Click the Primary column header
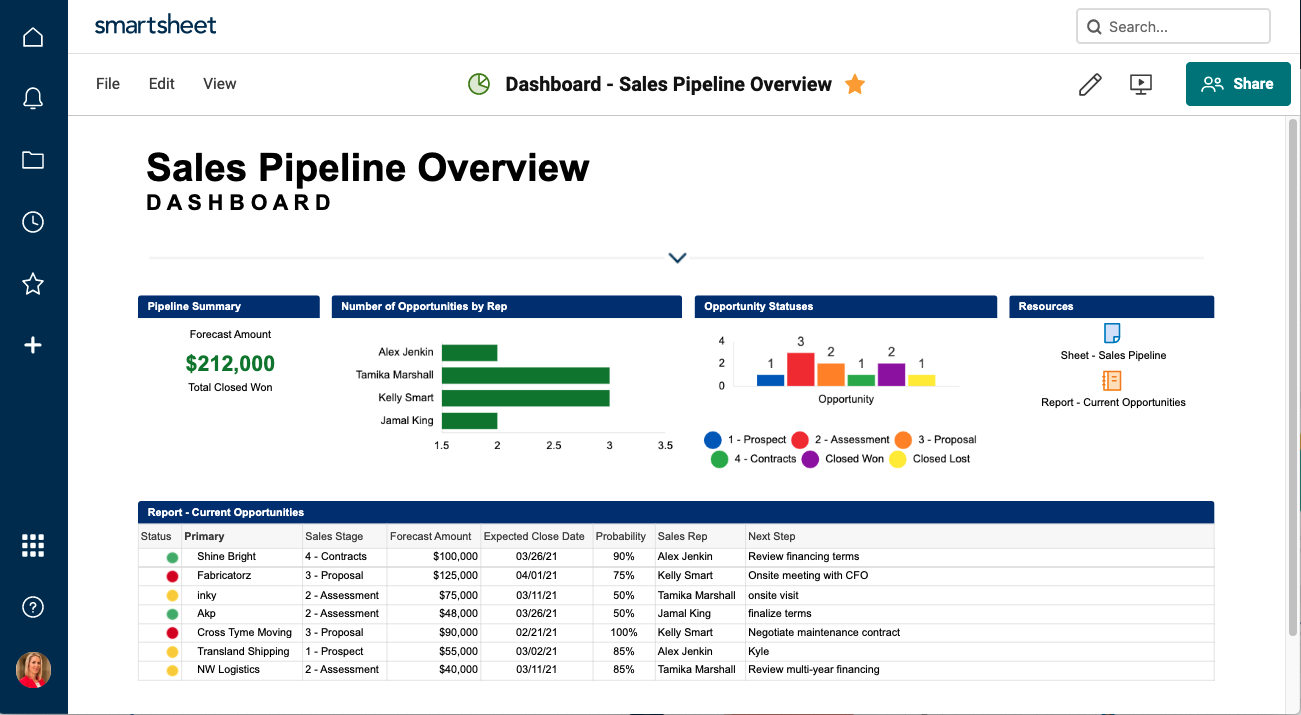This screenshot has width=1301, height=715. click(242, 537)
